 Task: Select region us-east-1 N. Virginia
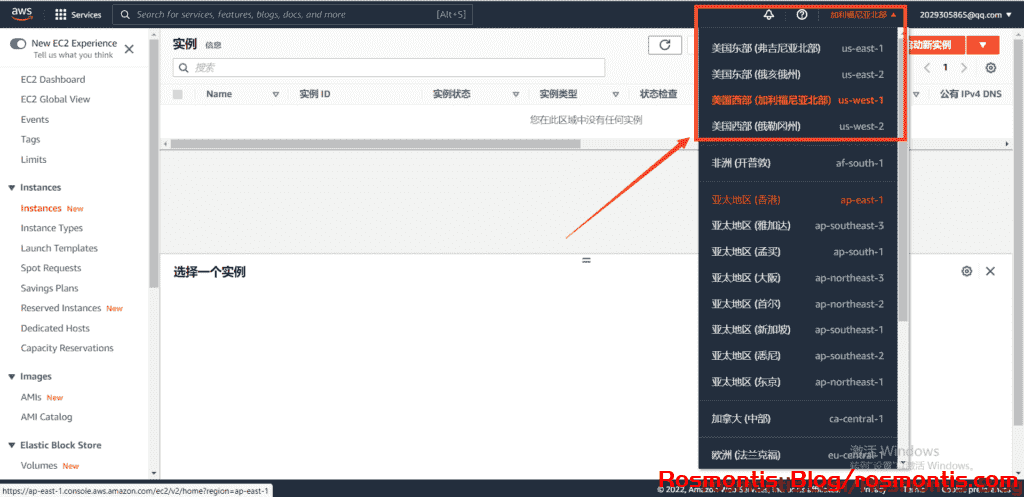click(797, 48)
